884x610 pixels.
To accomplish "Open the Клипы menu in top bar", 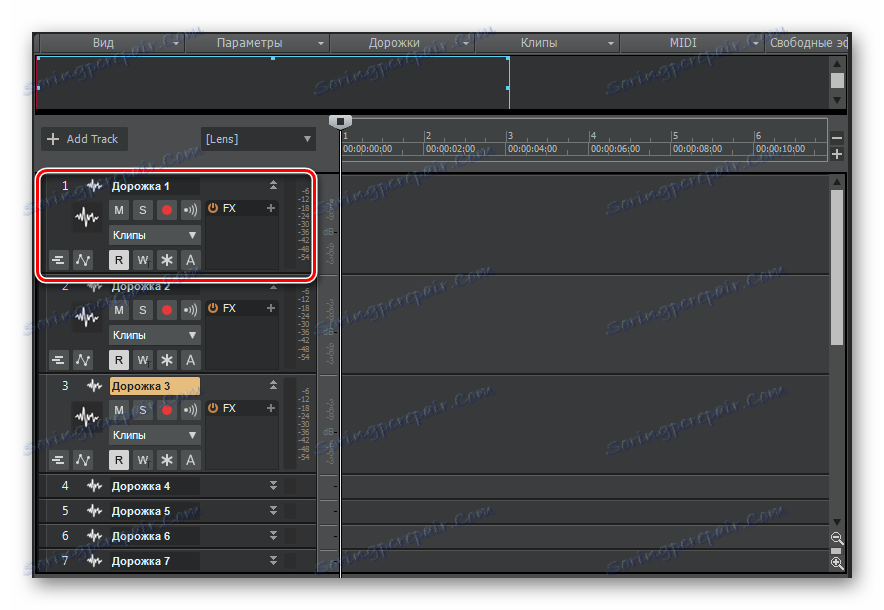I will click(547, 43).
